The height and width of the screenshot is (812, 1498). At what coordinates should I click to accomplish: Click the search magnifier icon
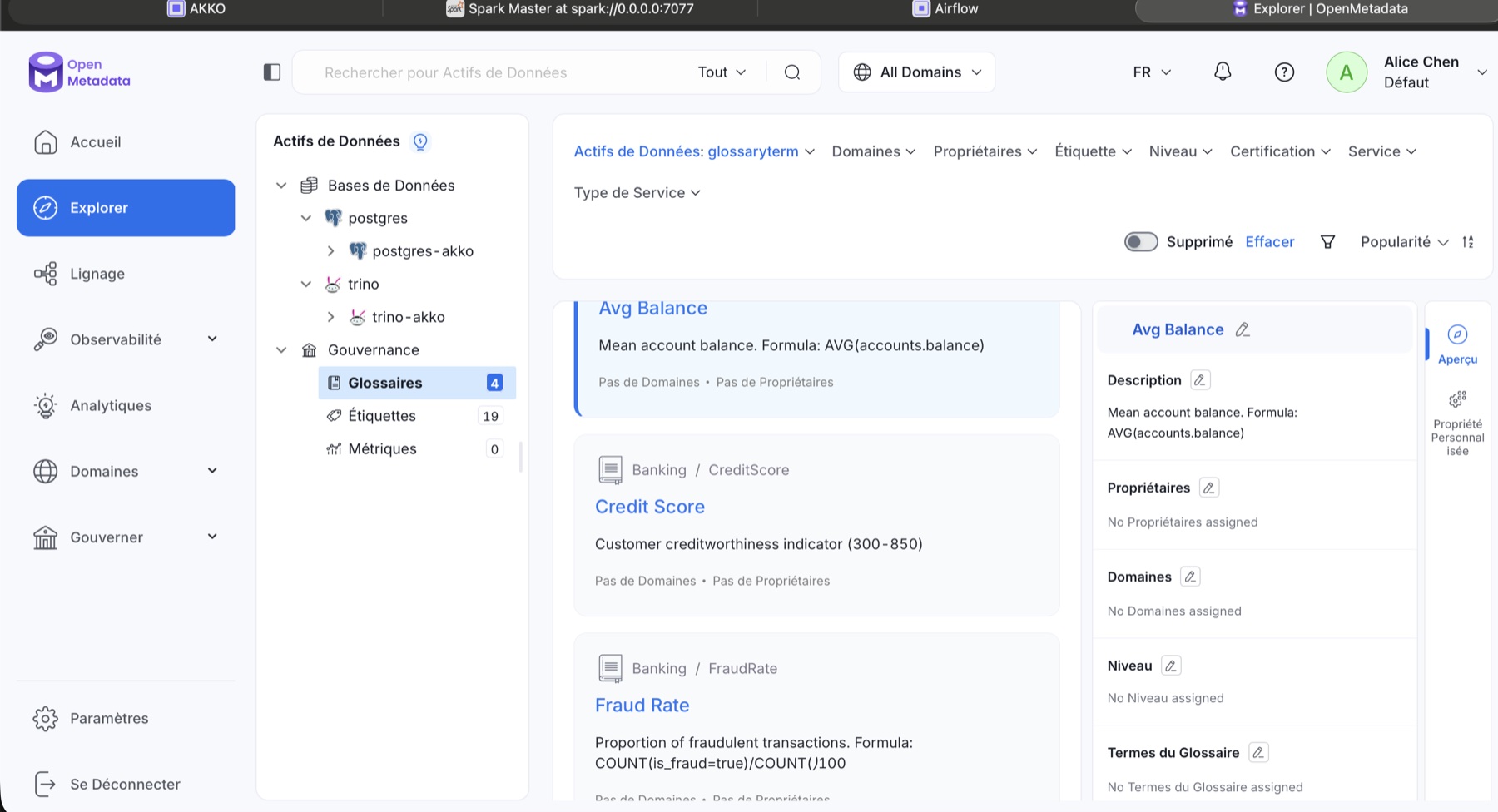point(792,72)
